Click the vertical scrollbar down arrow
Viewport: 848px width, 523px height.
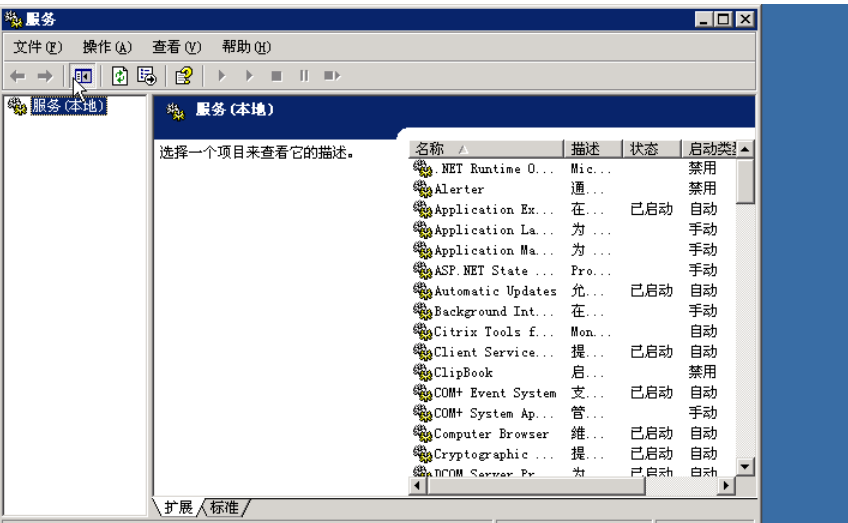(x=745, y=466)
